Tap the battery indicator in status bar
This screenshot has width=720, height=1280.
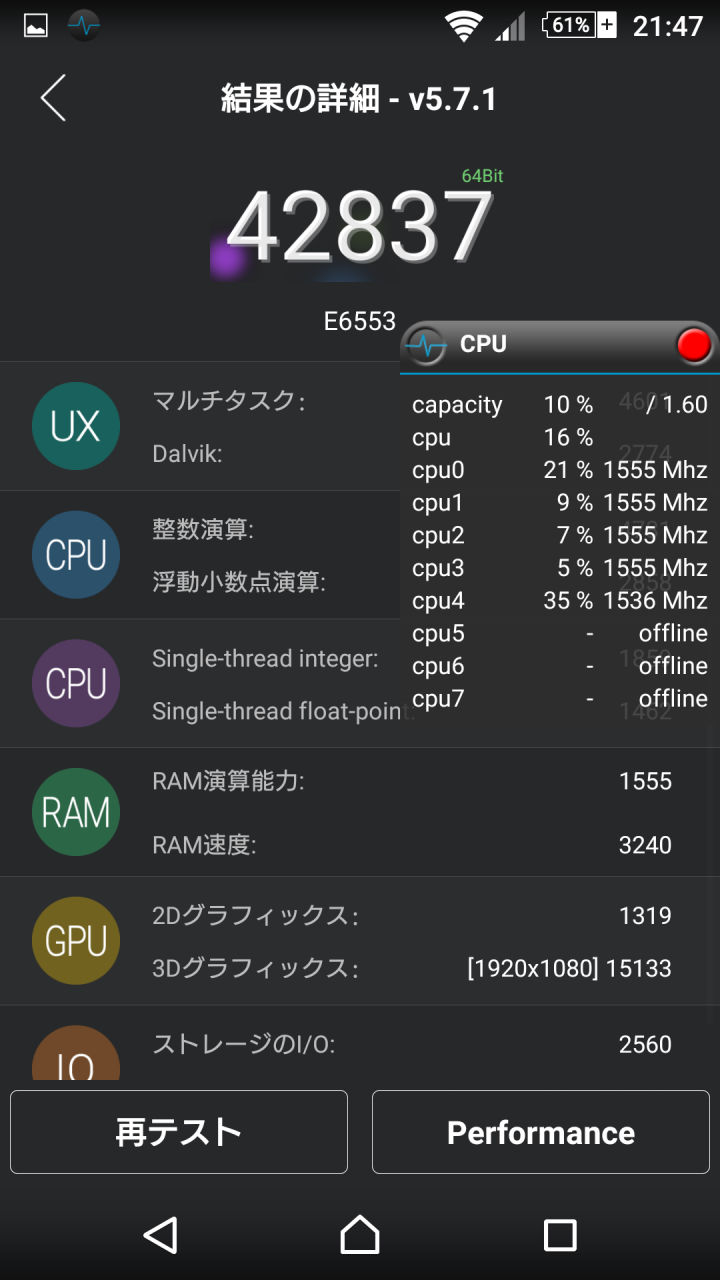pos(580,25)
